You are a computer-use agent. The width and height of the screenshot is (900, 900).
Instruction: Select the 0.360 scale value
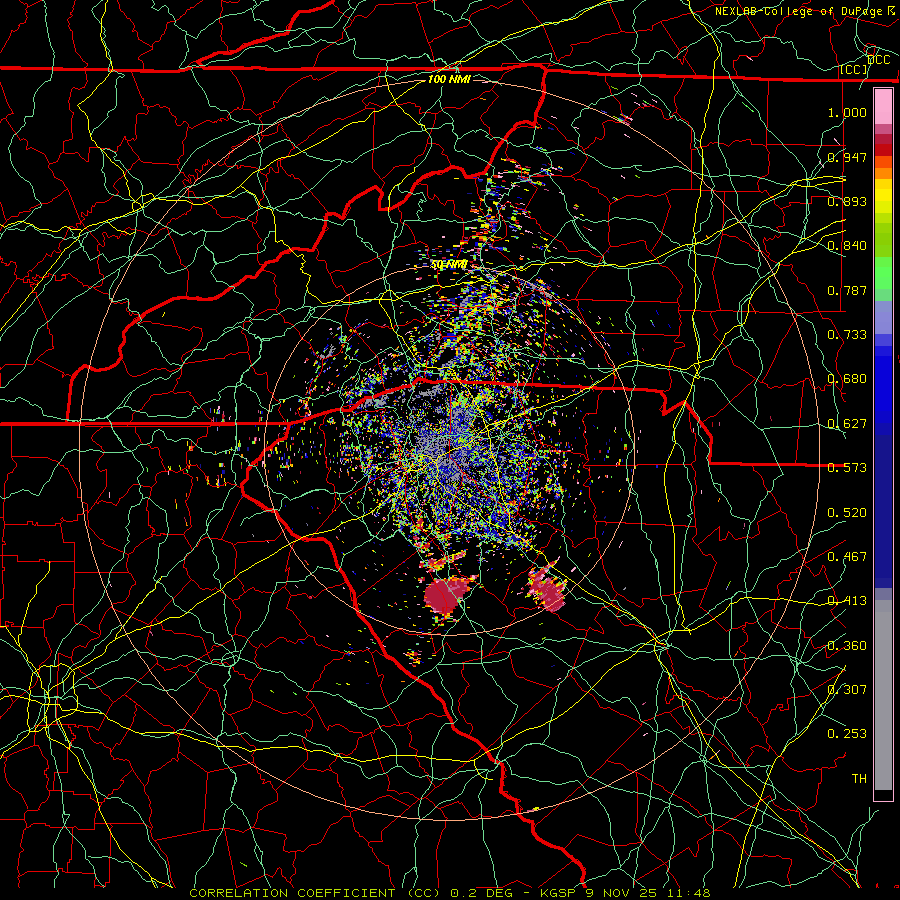point(847,646)
